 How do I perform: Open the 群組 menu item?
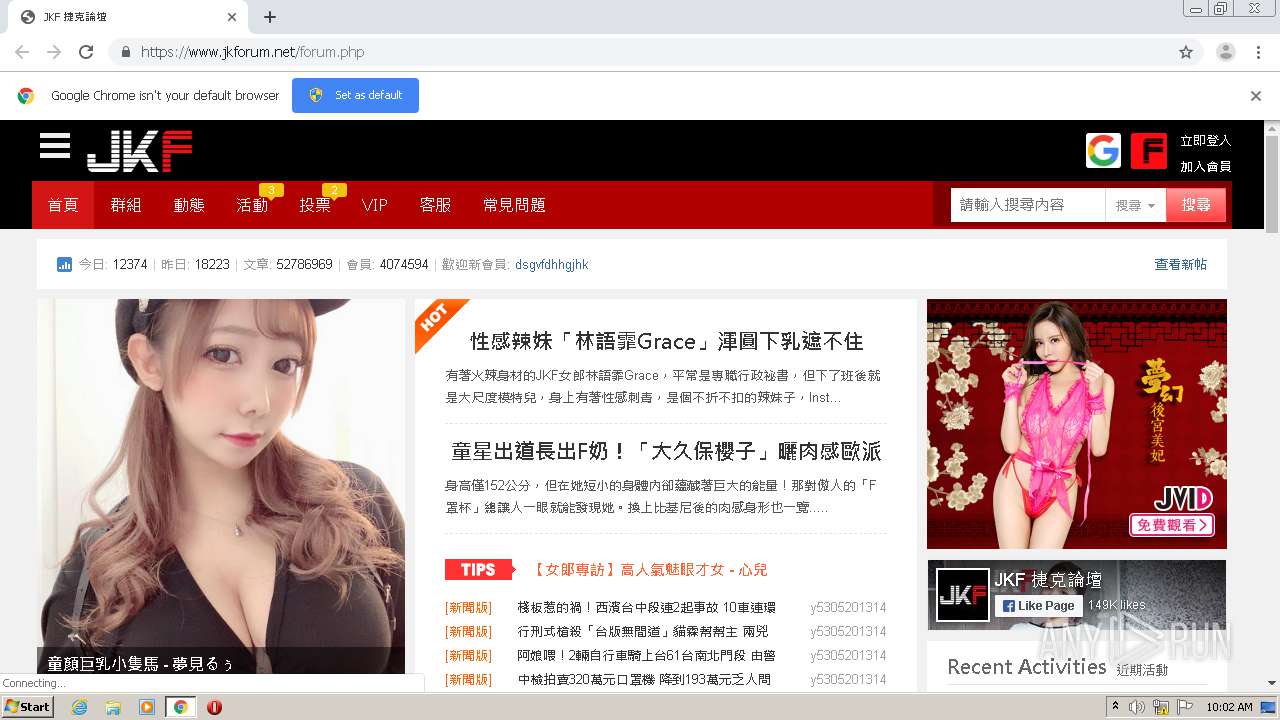[126, 205]
